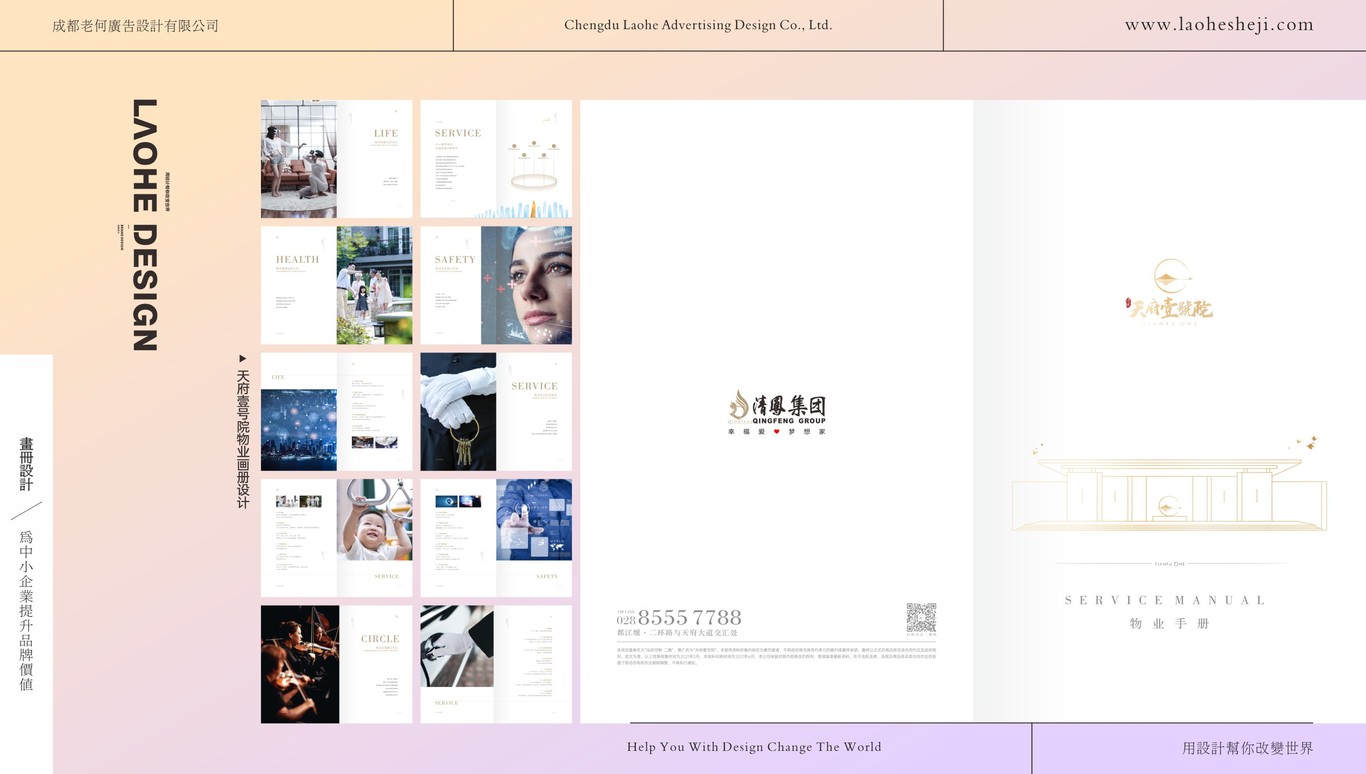Click the SERVICE MANUAL cover title
Image resolution: width=1366 pixels, height=774 pixels.
pos(1165,600)
